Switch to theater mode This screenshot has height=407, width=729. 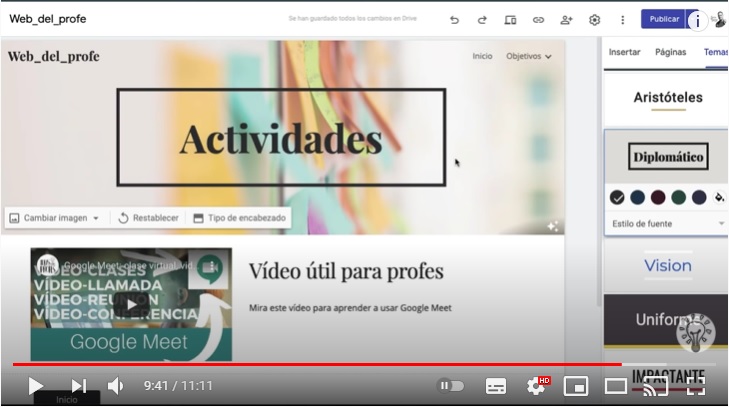click(616, 386)
